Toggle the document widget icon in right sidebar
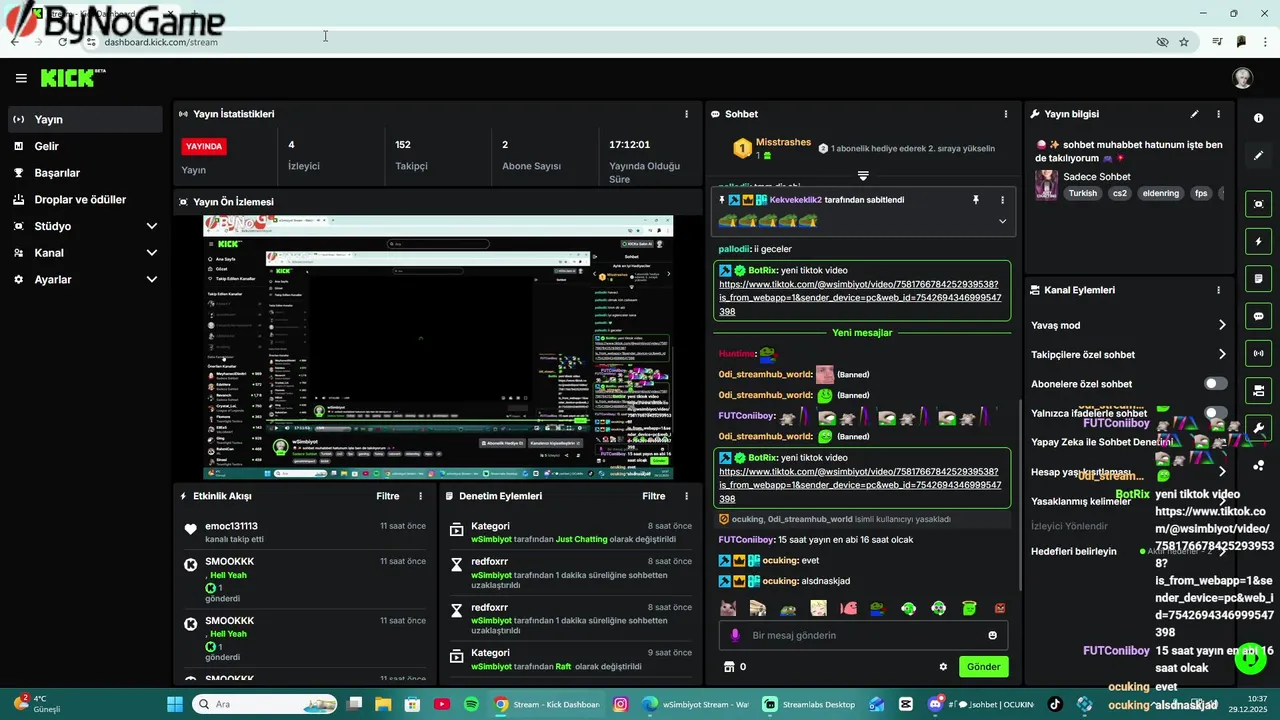 [1259, 278]
